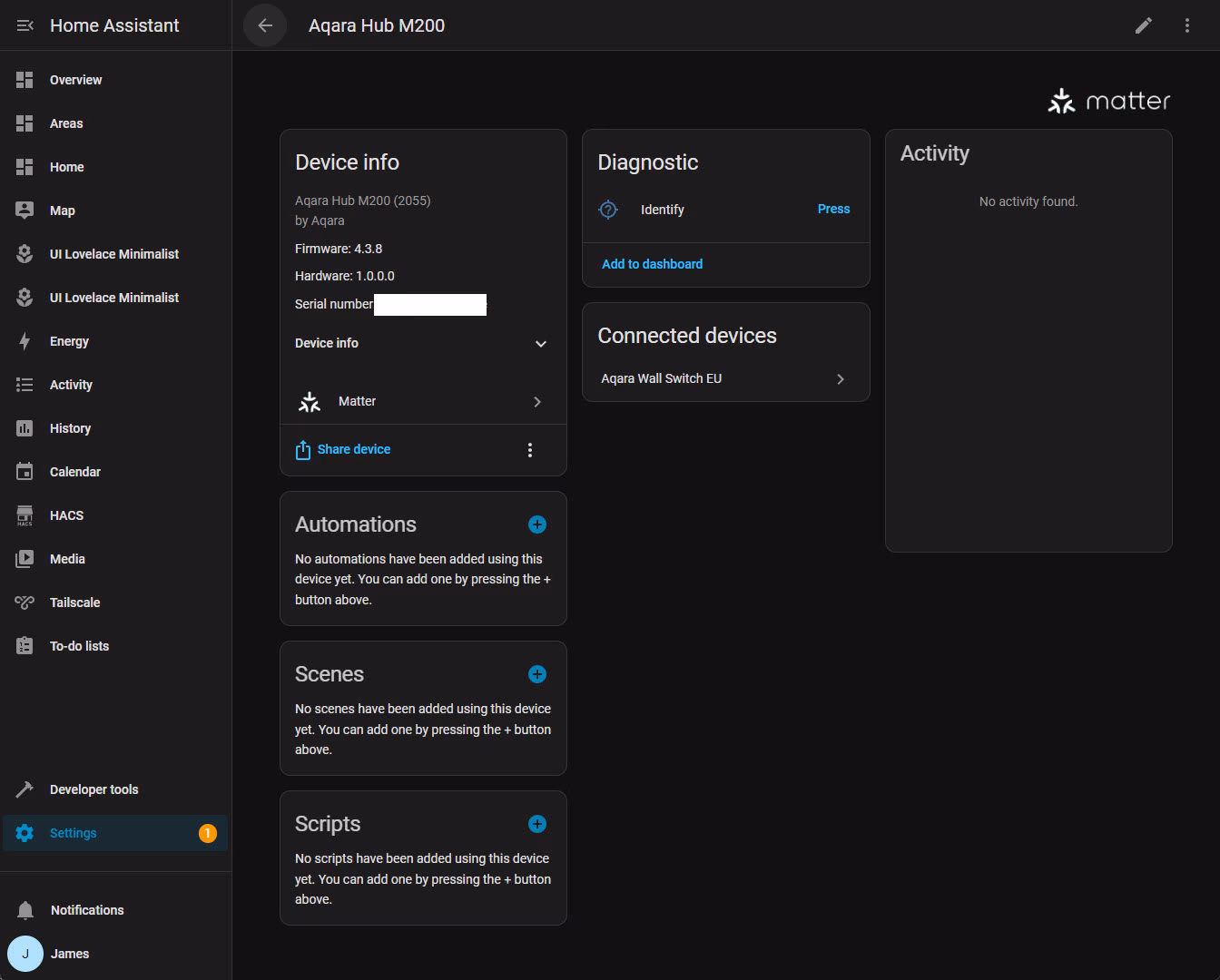
Task: Collapse the sidebar using the hamburger icon
Action: coord(25,25)
